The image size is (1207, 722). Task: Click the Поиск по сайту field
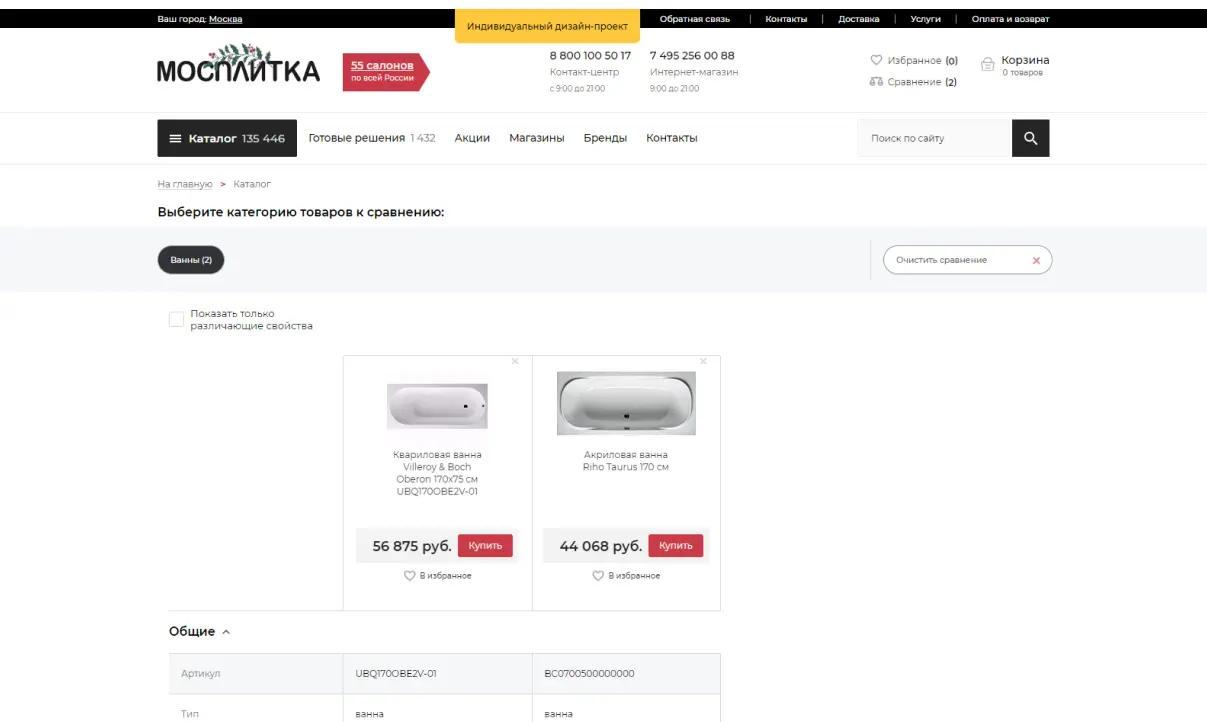click(x=935, y=139)
